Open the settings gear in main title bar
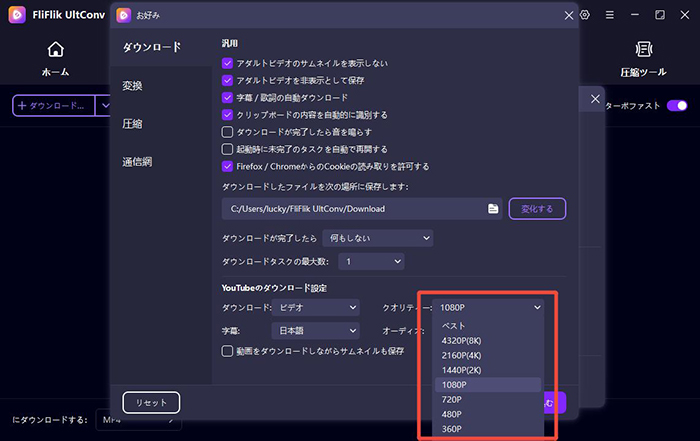This screenshot has height=441, width=700. click(x=585, y=15)
